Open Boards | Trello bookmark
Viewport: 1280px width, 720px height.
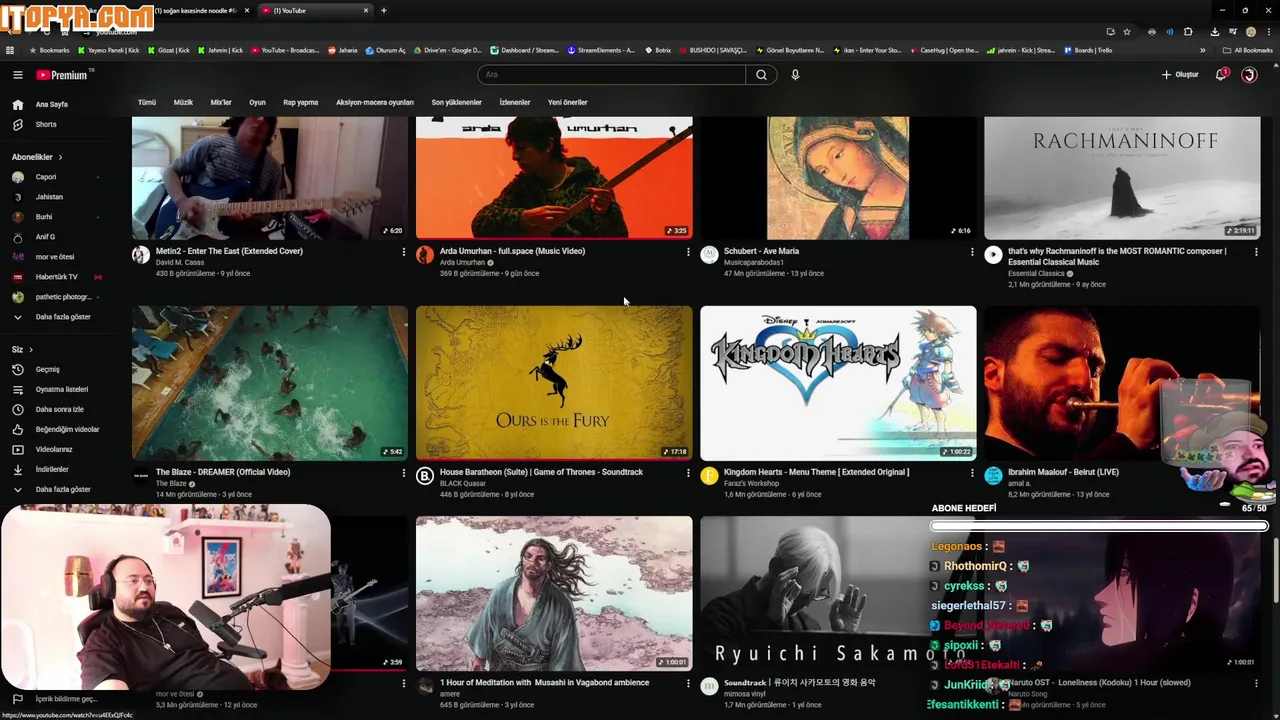(1088, 50)
